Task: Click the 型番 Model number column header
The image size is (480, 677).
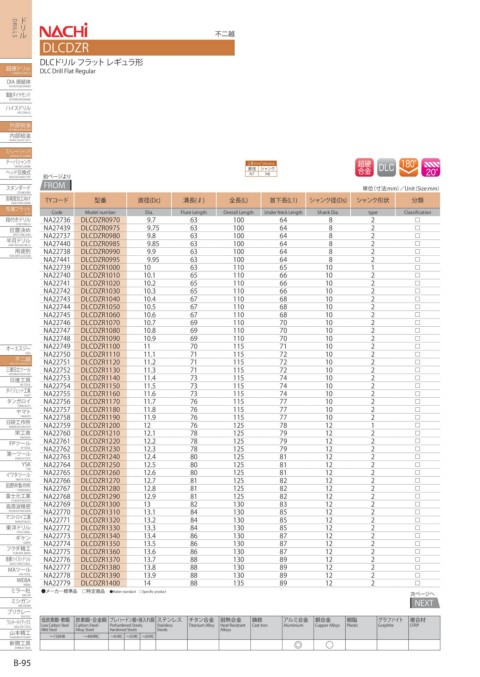Action: [100, 204]
